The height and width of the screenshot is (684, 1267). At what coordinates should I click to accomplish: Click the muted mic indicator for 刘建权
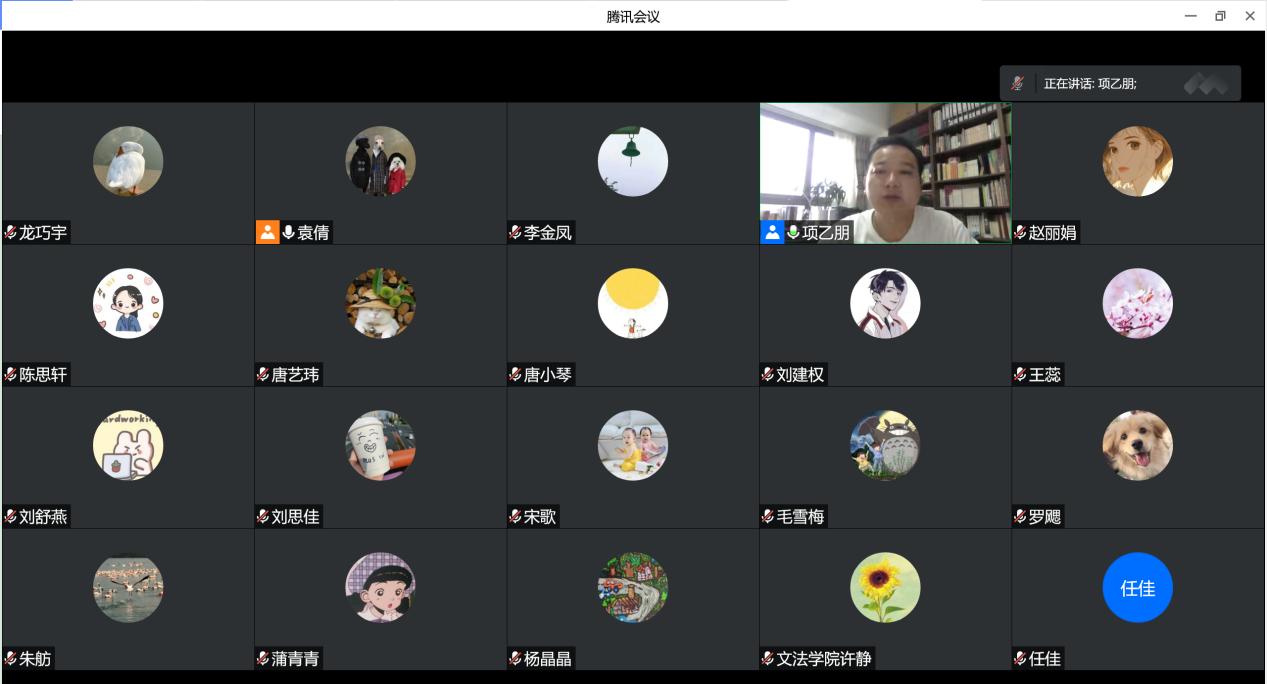pyautogui.click(x=768, y=375)
